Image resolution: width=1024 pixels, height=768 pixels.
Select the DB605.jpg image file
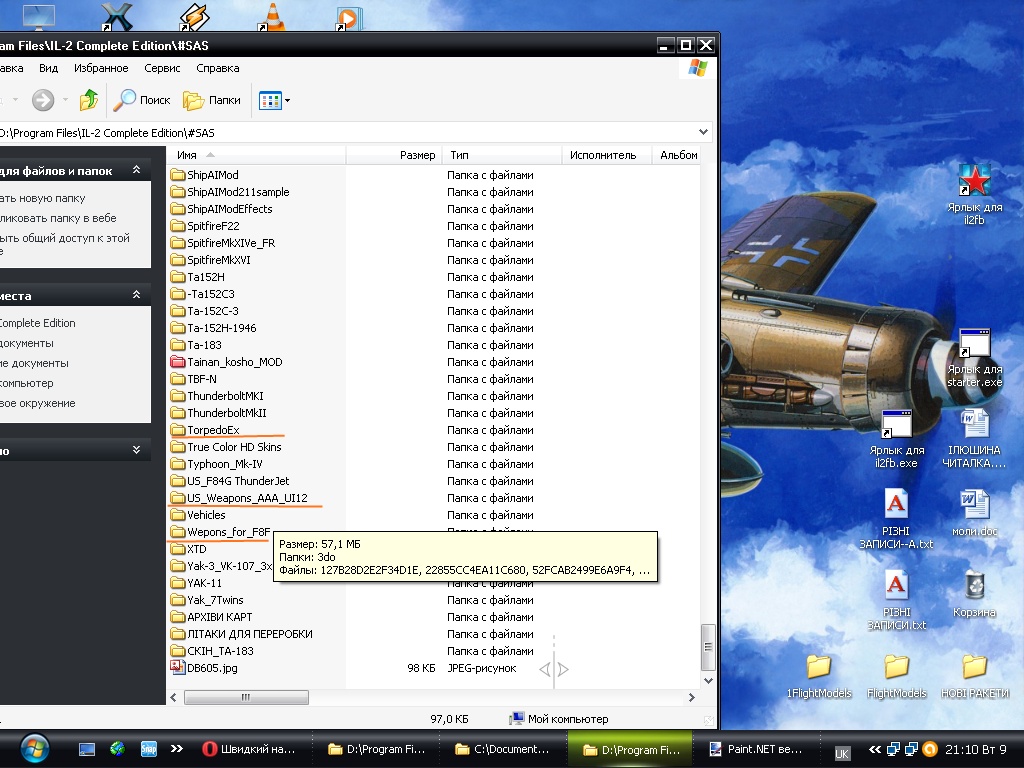pos(211,668)
